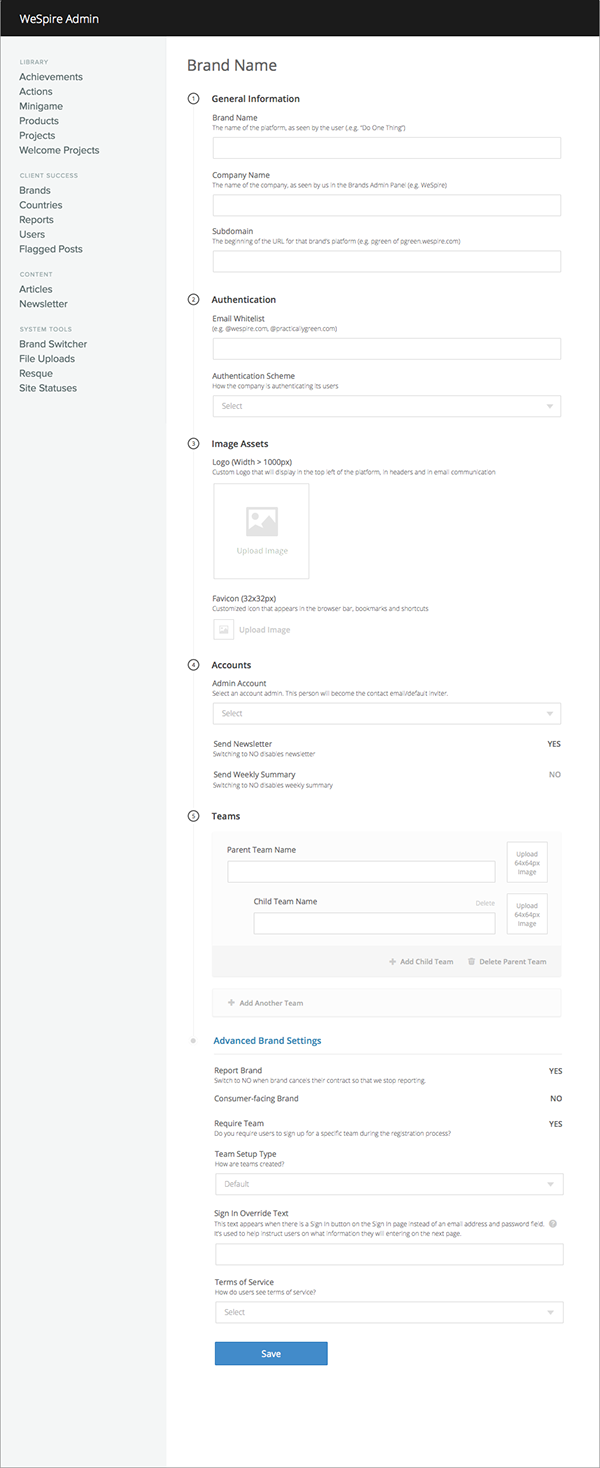Image resolution: width=600 pixels, height=1468 pixels.
Task: Click the Email Whitelist input field
Action: click(x=387, y=349)
